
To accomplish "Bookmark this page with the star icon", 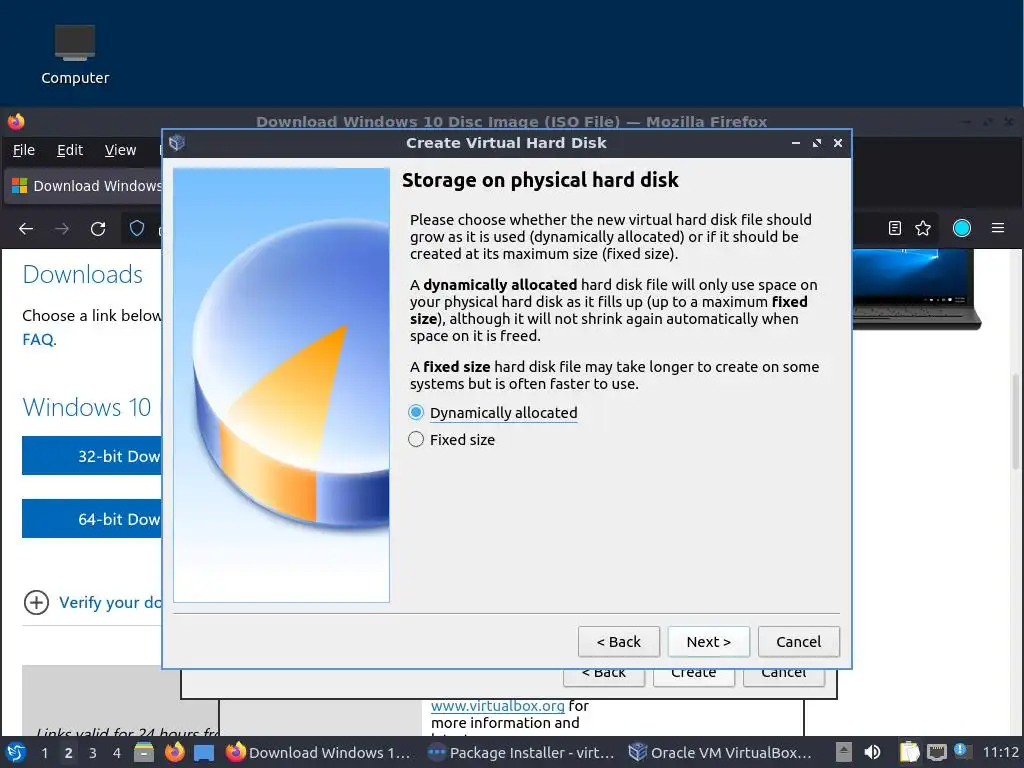I will (923, 228).
